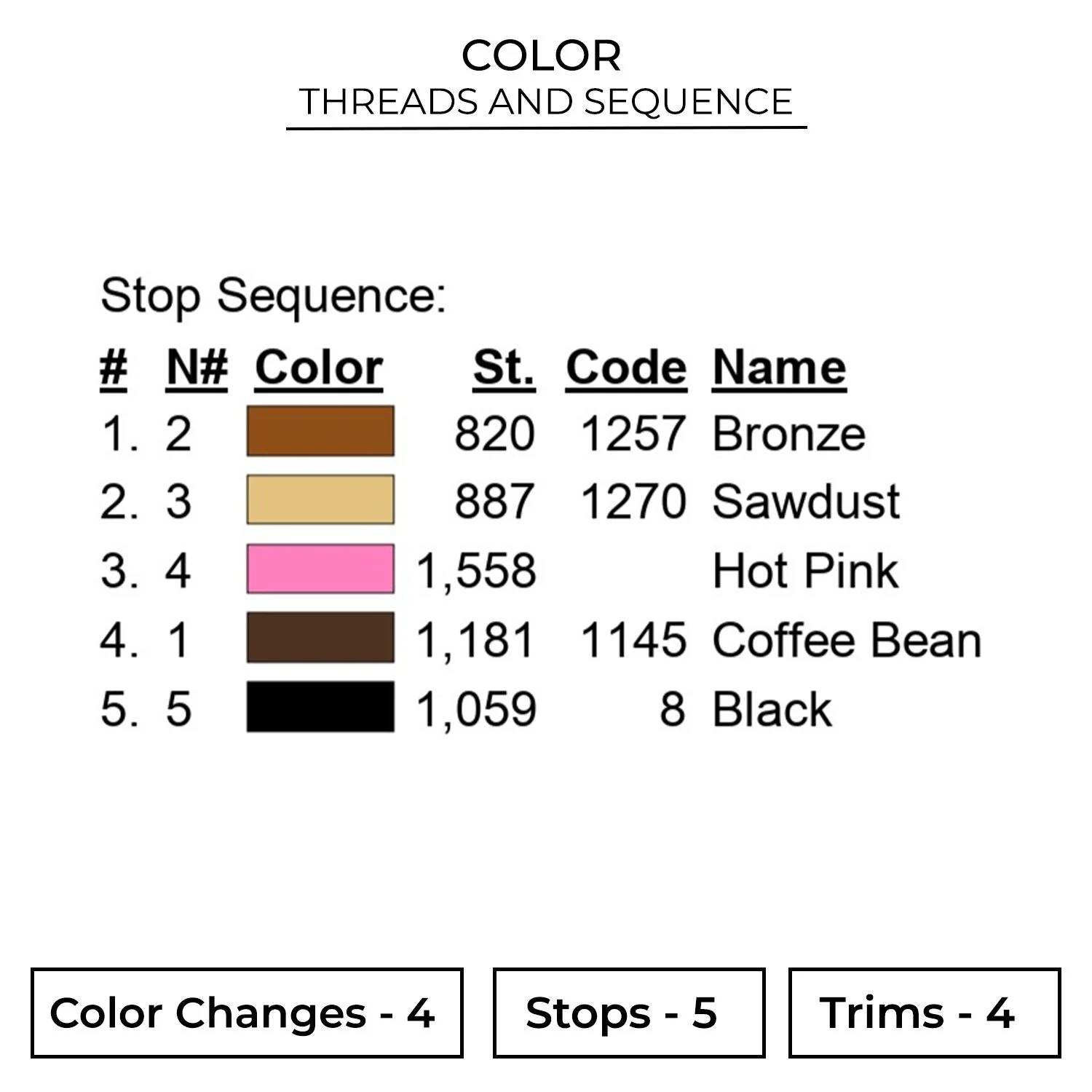Click the Name column header
The image size is (1092, 1092).
(x=779, y=368)
